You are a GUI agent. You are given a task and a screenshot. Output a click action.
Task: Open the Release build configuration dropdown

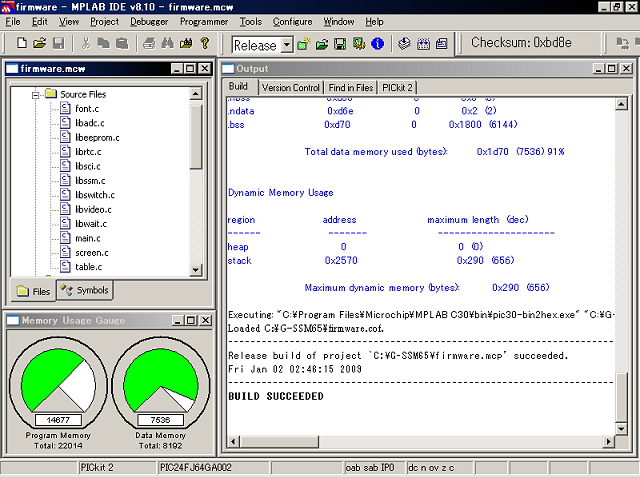286,45
